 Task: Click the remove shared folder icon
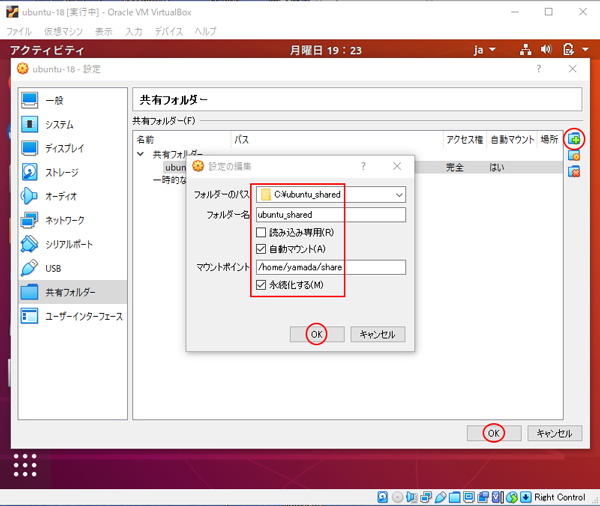(x=574, y=171)
